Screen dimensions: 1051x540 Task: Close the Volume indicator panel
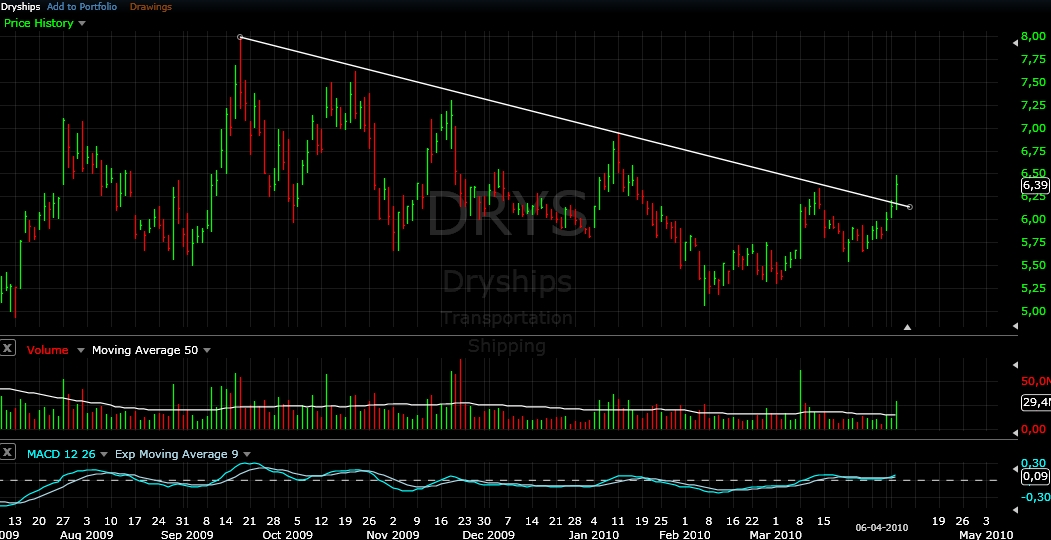pos(7,348)
